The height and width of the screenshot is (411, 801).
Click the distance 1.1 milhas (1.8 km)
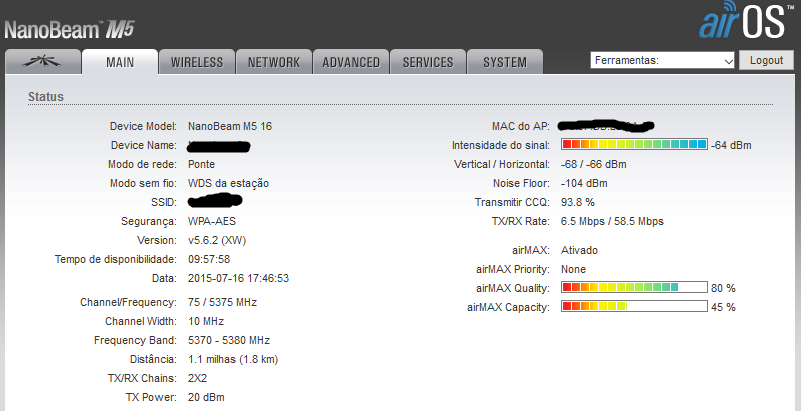click(x=233, y=359)
